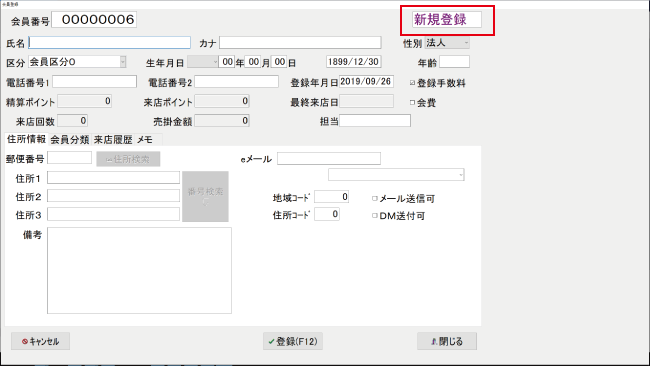Image resolution: width=650 pixels, height=366 pixels.
Task: Click the 来店回数 field
Action: click(73, 121)
